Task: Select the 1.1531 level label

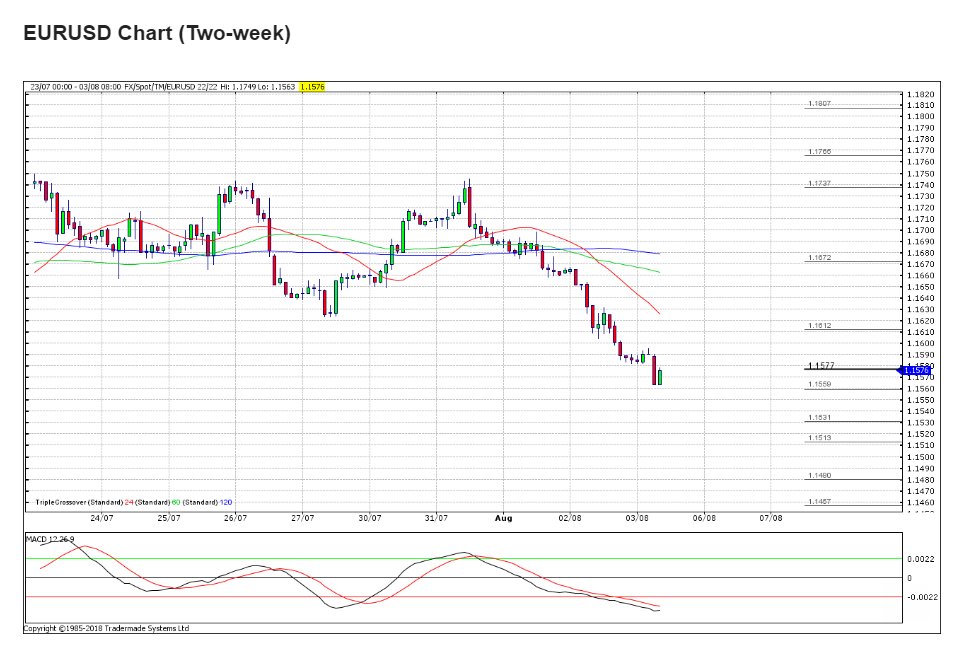Action: pyautogui.click(x=820, y=417)
